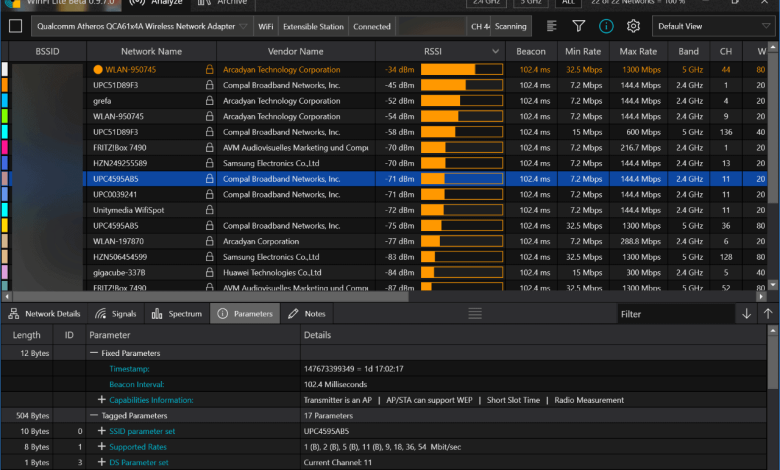Click lock icon on gigacube-337B row
The width and height of the screenshot is (780, 470).
pos(209,272)
